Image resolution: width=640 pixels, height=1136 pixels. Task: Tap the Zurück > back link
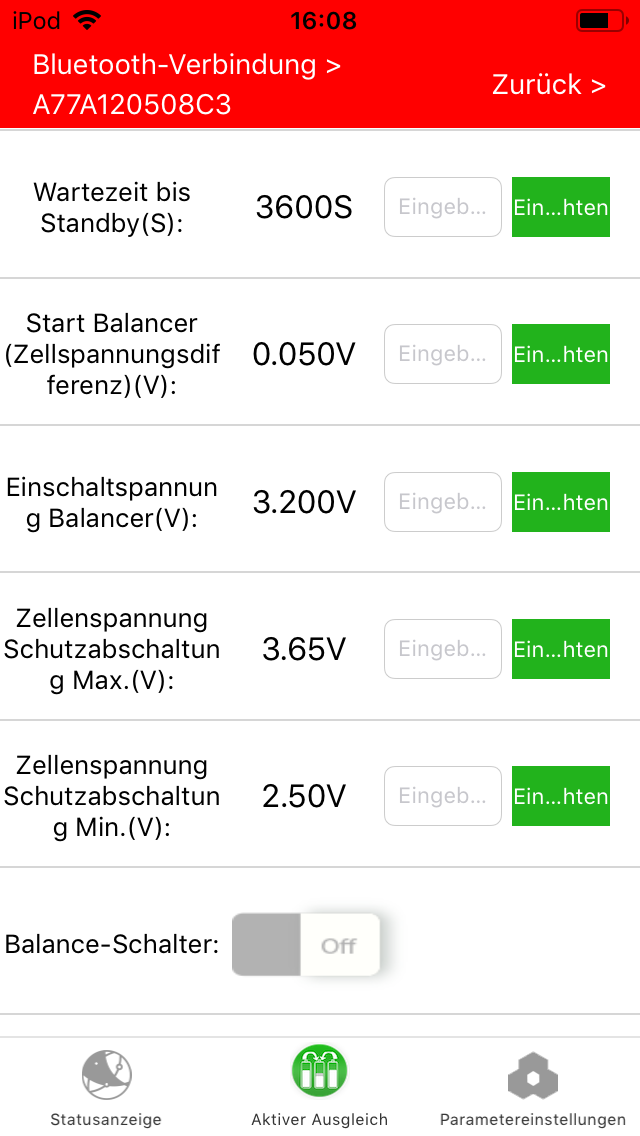tap(549, 85)
